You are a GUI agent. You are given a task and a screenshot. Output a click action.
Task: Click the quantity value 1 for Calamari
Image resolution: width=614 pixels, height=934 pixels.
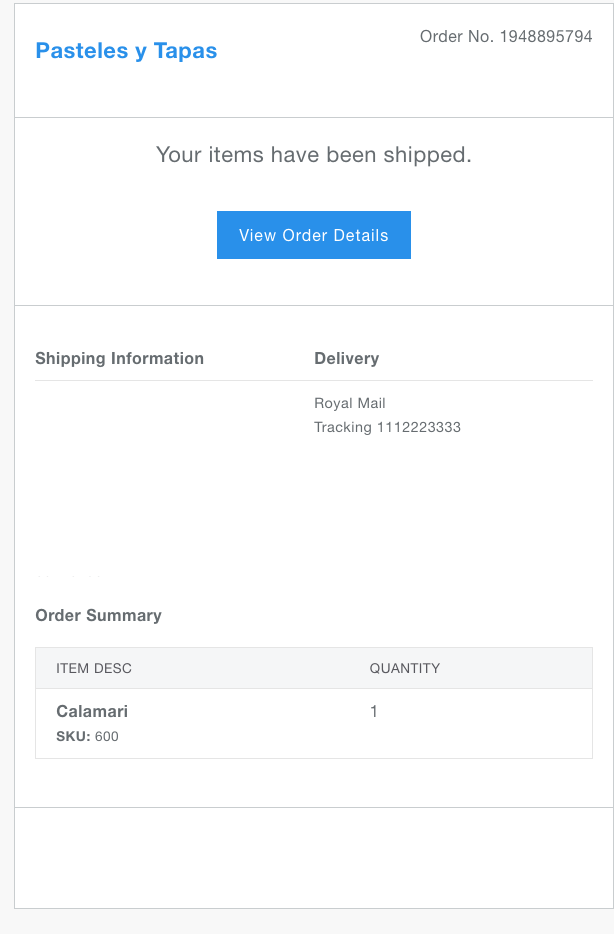tap(374, 711)
